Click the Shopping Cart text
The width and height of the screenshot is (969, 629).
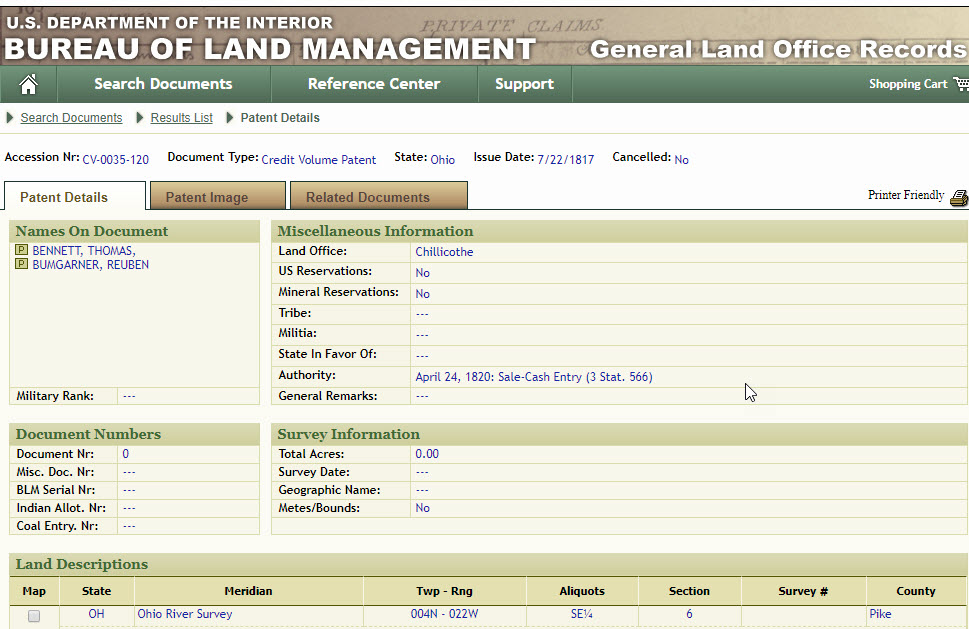click(x=908, y=84)
